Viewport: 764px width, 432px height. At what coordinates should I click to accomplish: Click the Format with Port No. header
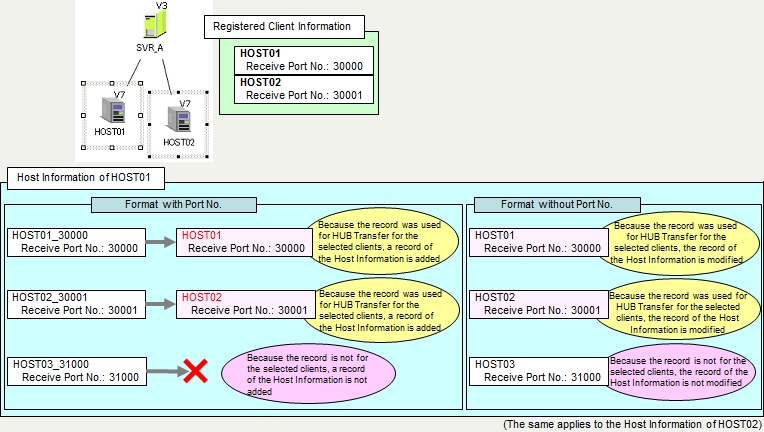point(173,204)
